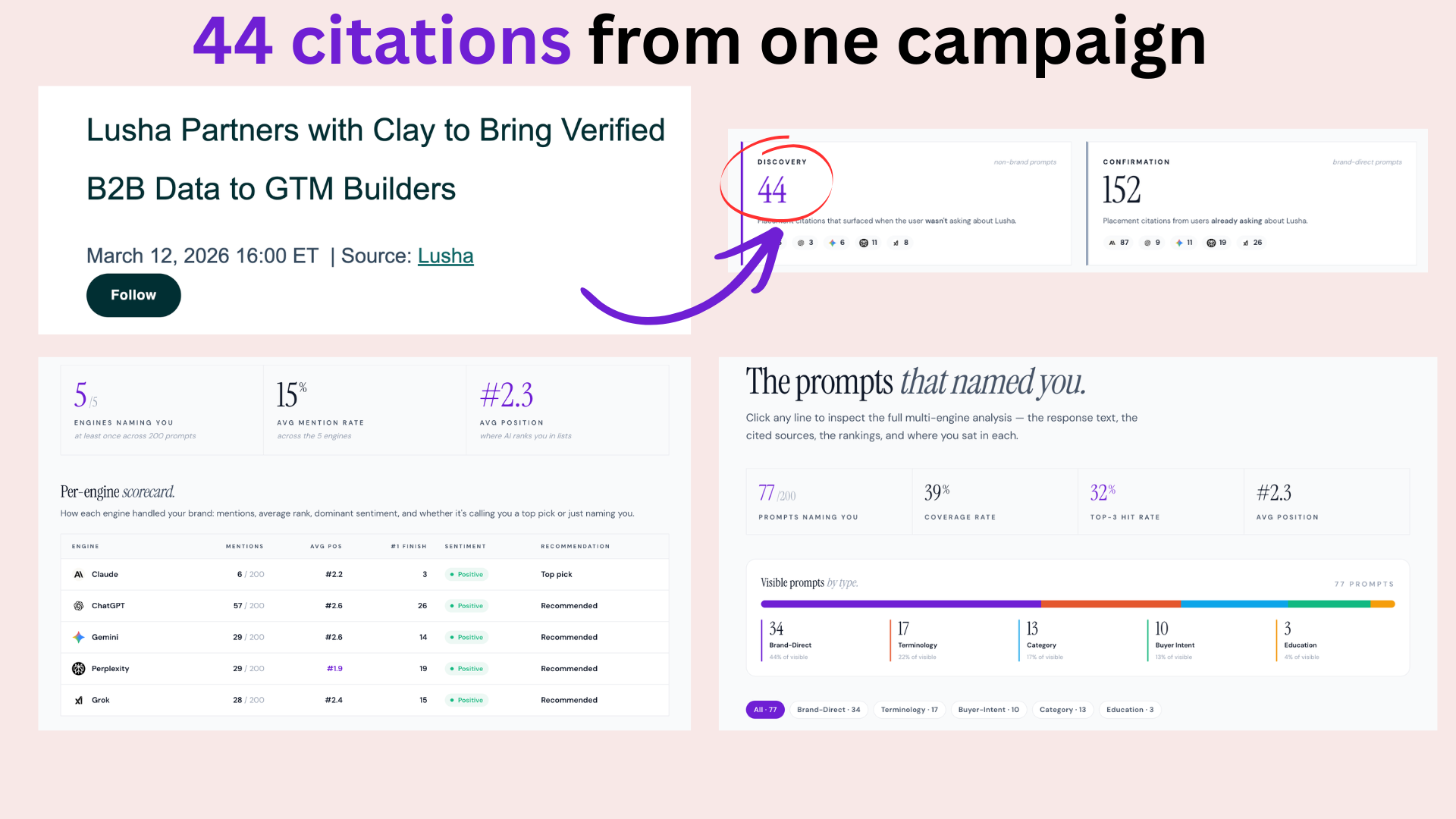This screenshot has width=1456, height=819.
Task: Click the Engine column header
Action: click(x=86, y=547)
